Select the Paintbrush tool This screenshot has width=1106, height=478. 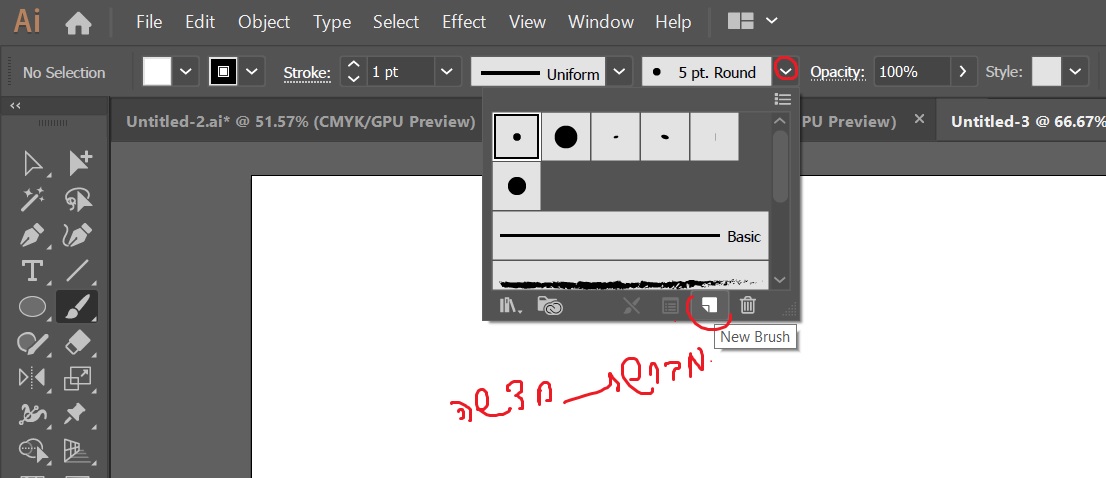coord(77,307)
